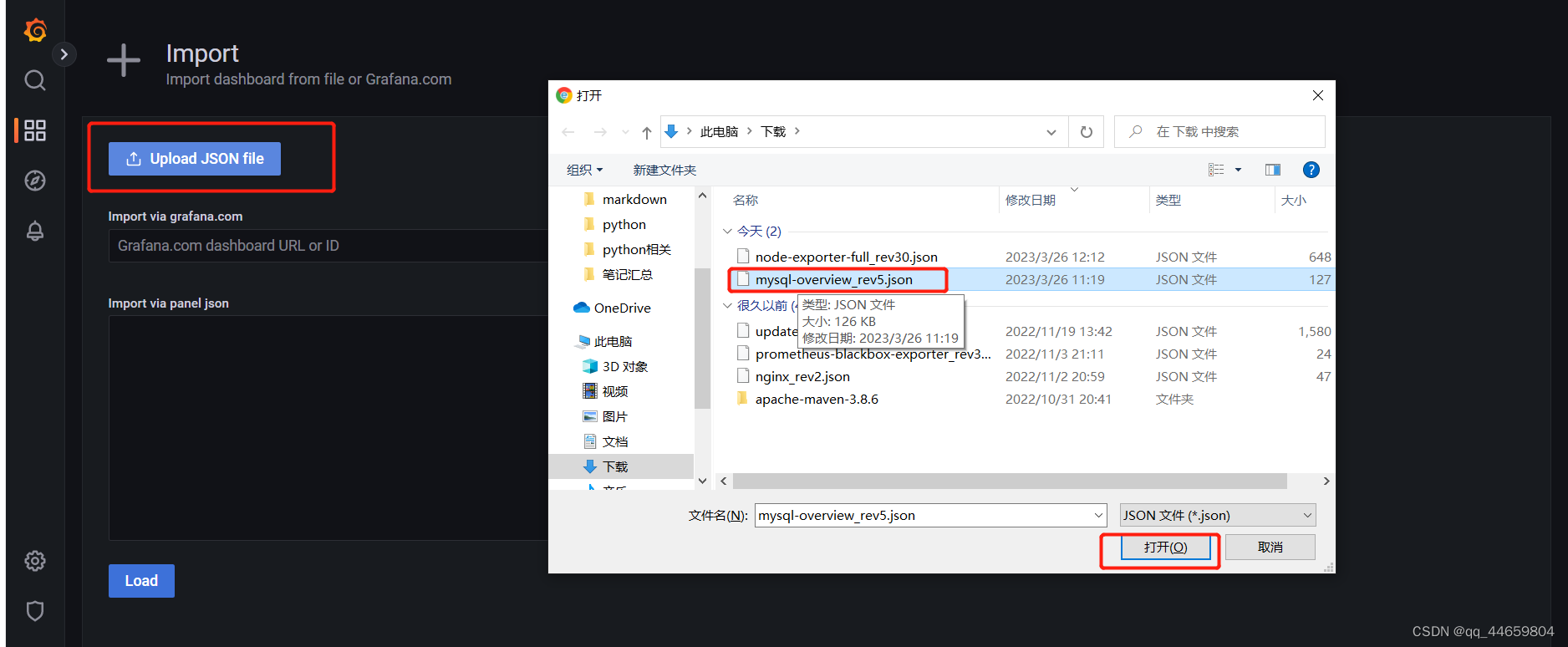Select 3D 对象 in navigation tree
The height and width of the screenshot is (647, 1568).
pyautogui.click(x=625, y=367)
